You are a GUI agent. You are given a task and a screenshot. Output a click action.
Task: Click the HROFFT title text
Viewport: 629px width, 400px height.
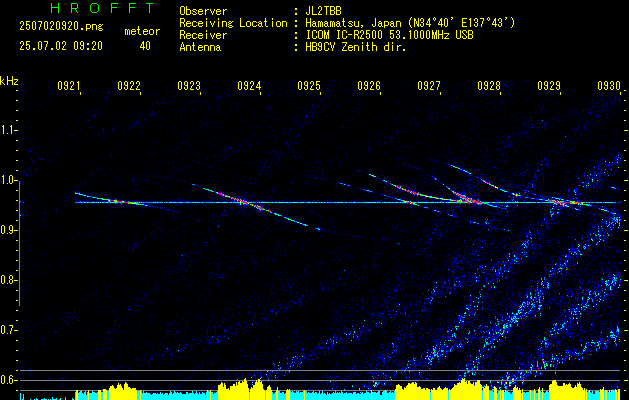click(102, 8)
